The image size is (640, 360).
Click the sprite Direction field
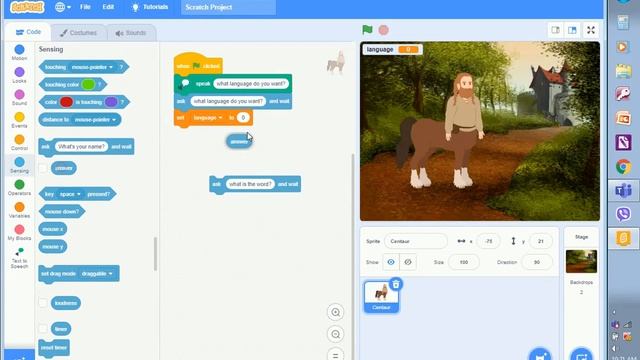(537, 262)
